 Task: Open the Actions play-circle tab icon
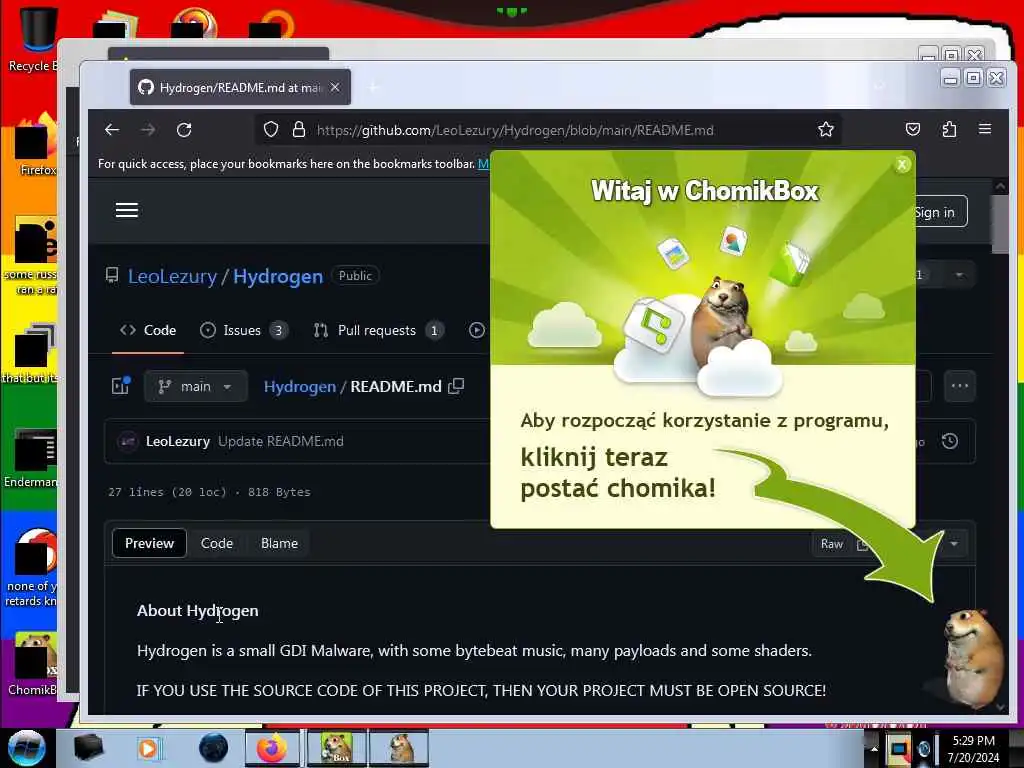(477, 330)
